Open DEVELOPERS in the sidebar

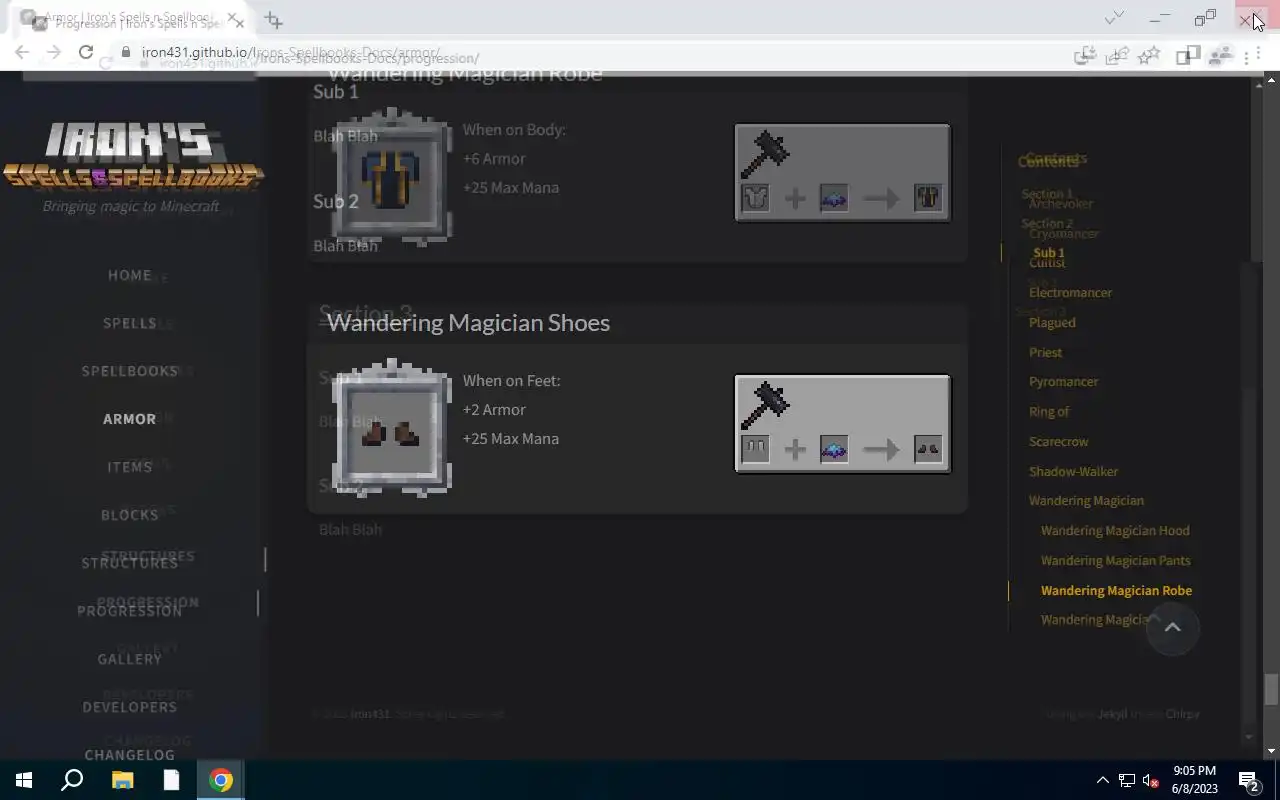pyautogui.click(x=130, y=707)
